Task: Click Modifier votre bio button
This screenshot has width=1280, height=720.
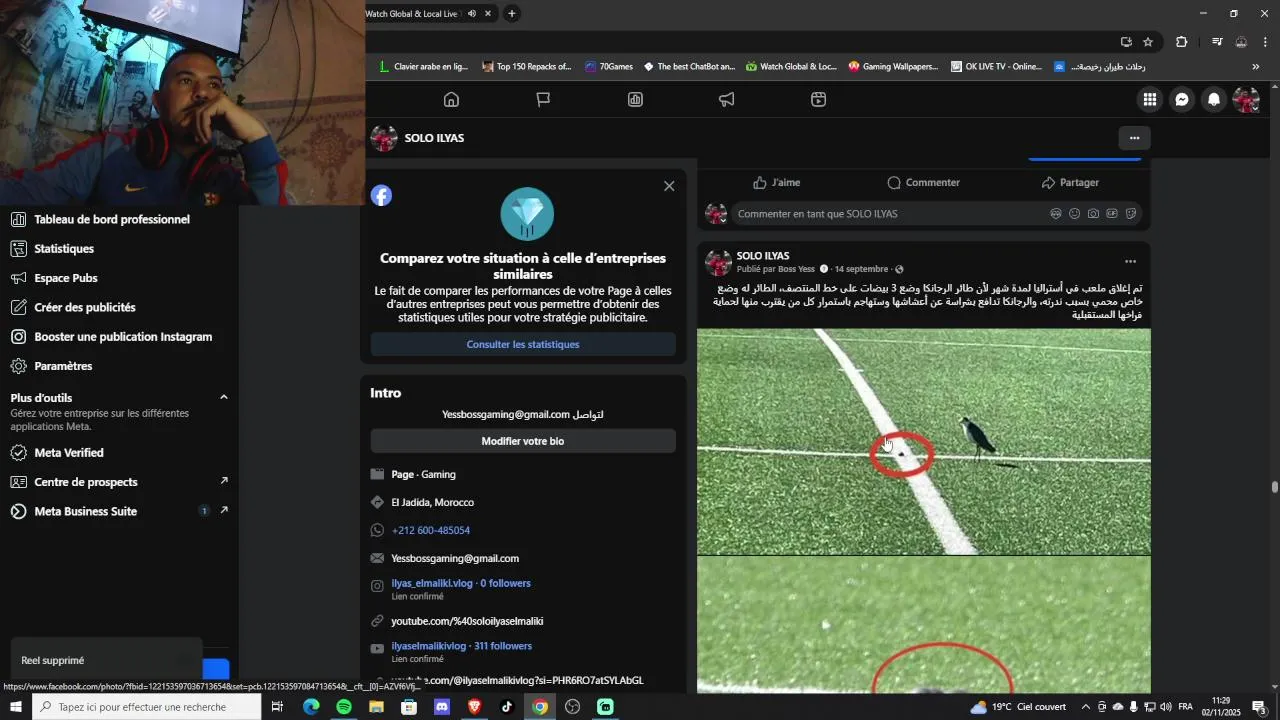Action: 523,441
